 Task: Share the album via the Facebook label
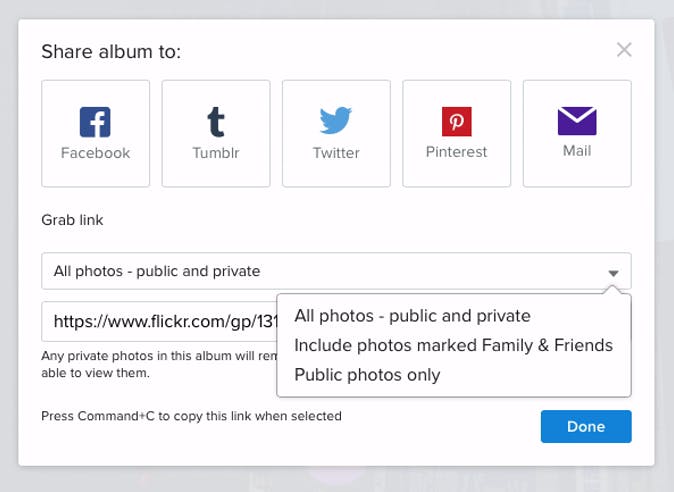[95, 153]
